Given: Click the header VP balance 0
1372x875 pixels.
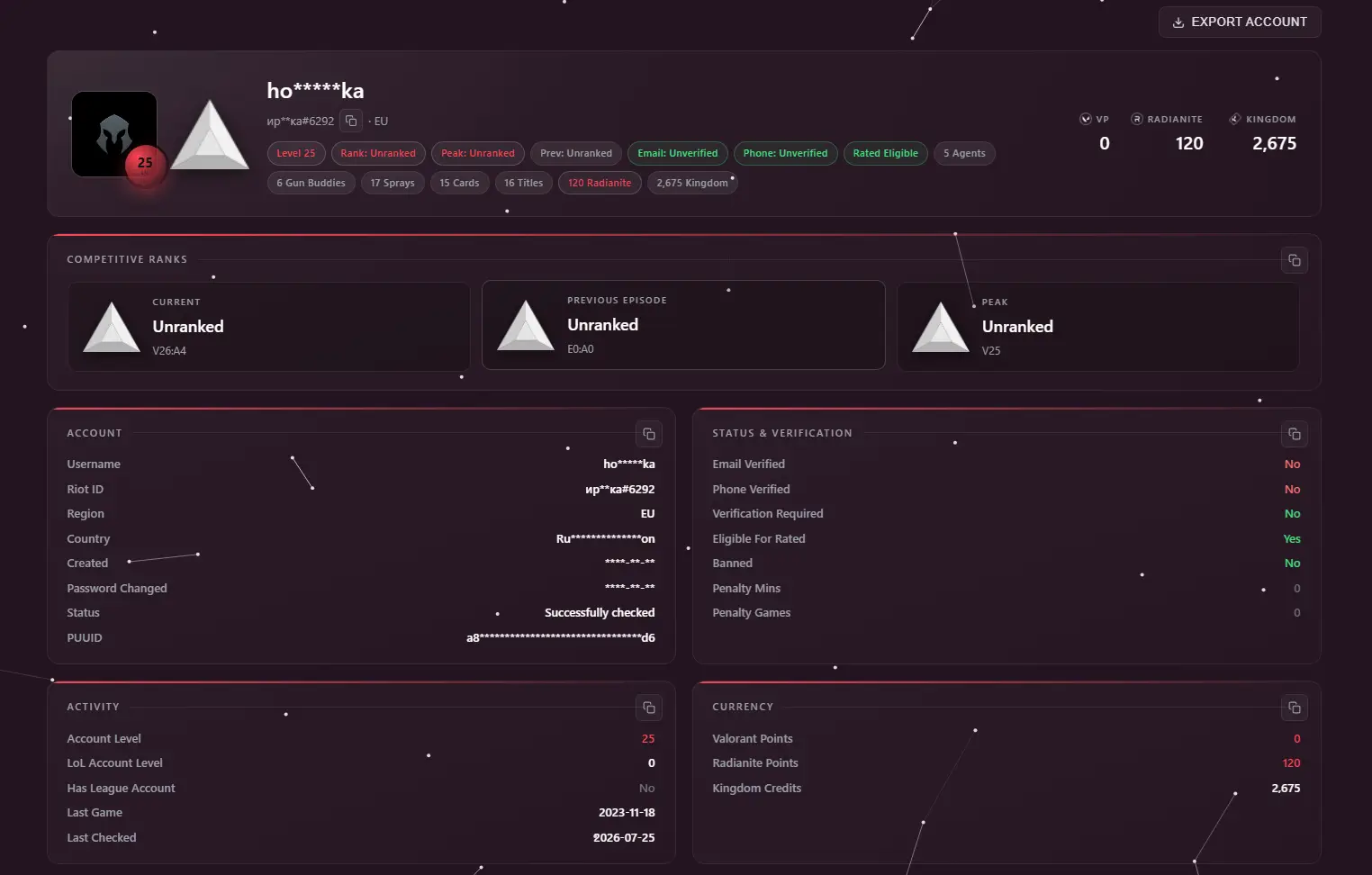Looking at the screenshot, I should click(1105, 143).
